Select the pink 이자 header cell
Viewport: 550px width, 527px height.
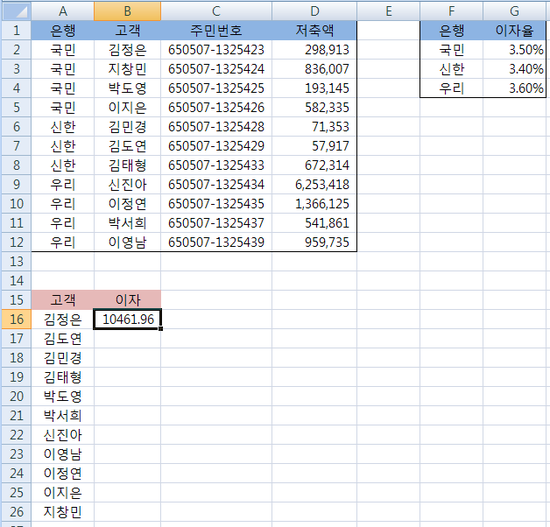(127, 300)
